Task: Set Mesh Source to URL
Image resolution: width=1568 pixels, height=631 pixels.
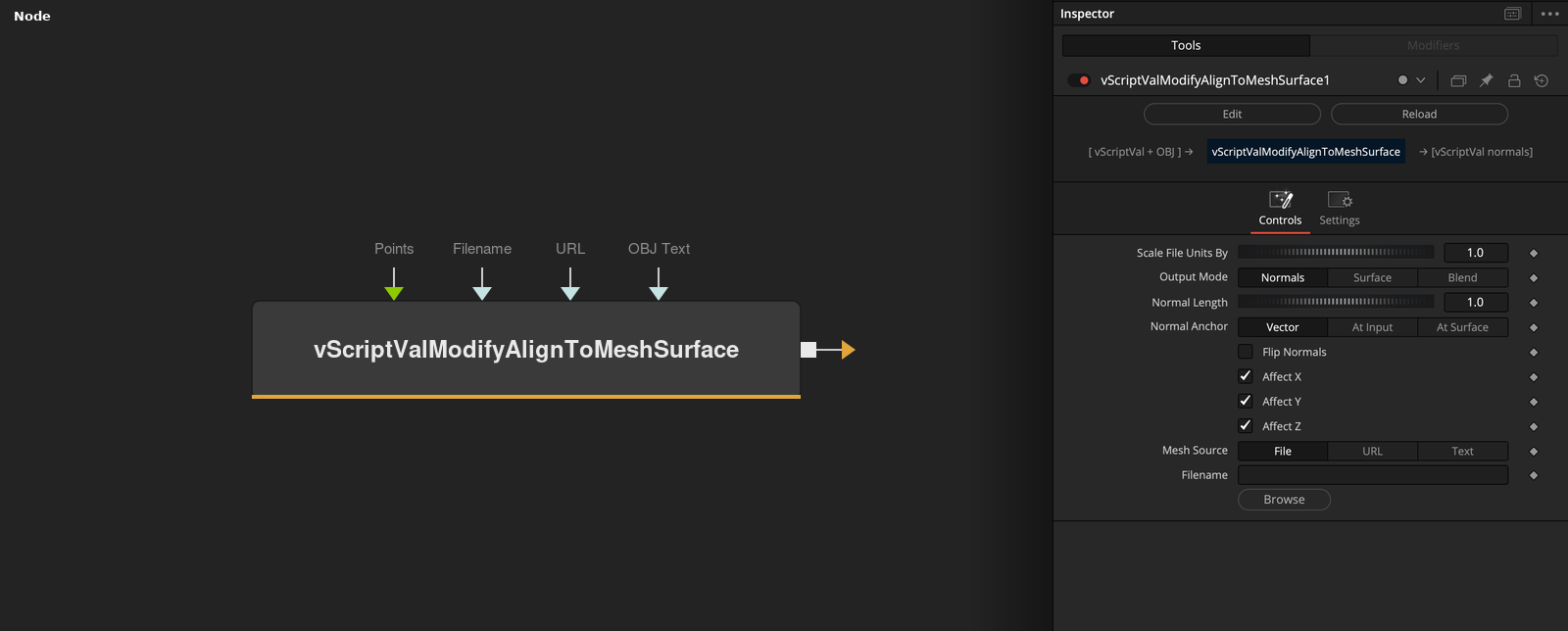Action: pos(1372,452)
